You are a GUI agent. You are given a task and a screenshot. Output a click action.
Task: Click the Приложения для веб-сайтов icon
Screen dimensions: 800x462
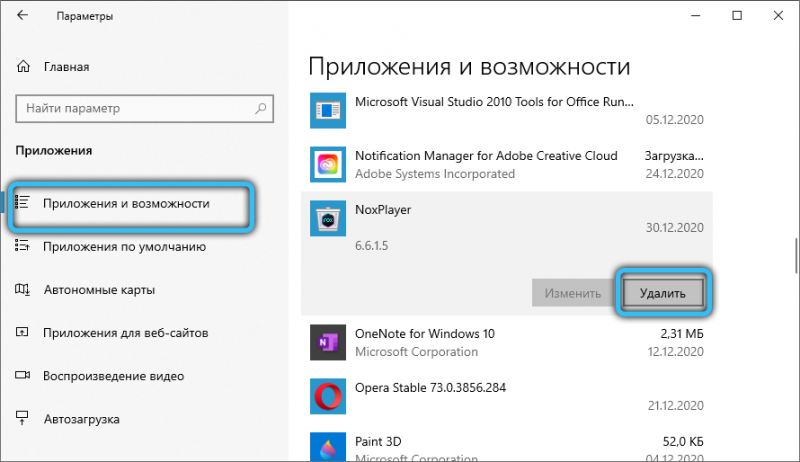22,332
